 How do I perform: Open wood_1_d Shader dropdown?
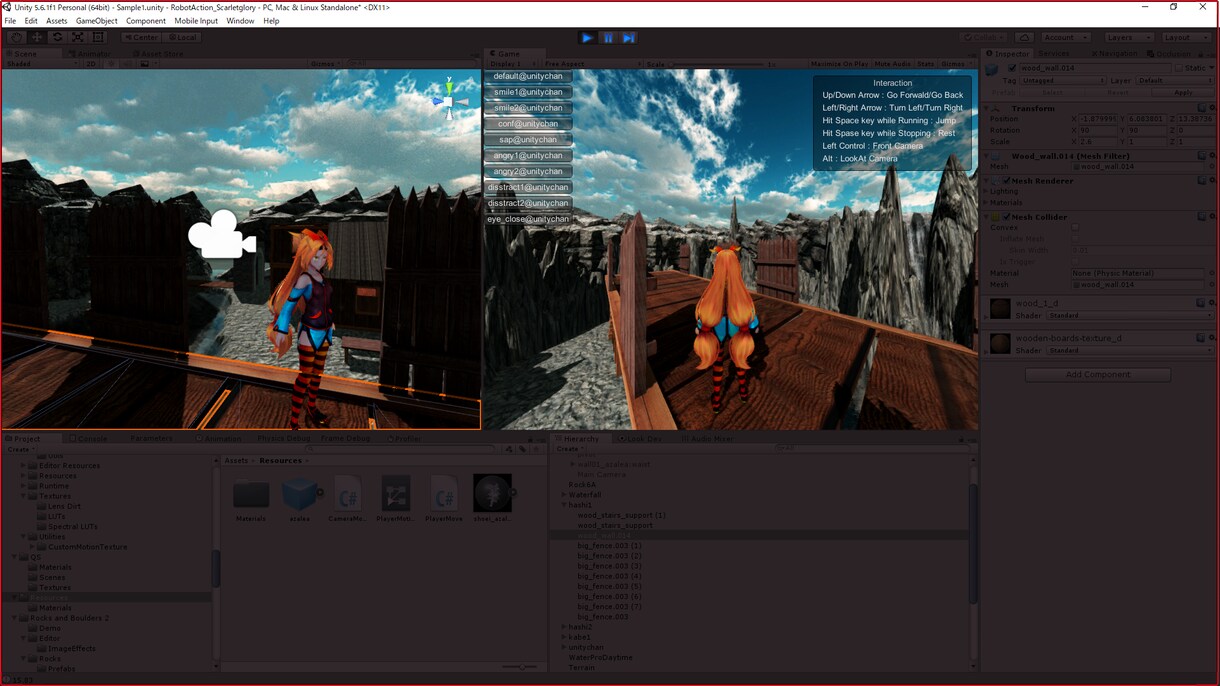point(1129,316)
